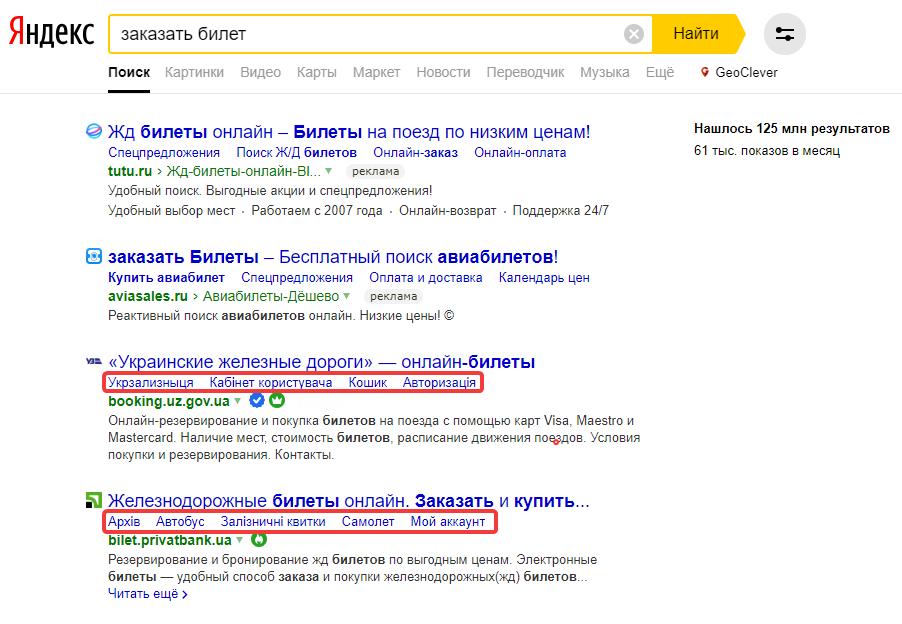Expand dropdown arrow next to aviasales.ru URL
This screenshot has height=624, width=902.
[x=347, y=296]
